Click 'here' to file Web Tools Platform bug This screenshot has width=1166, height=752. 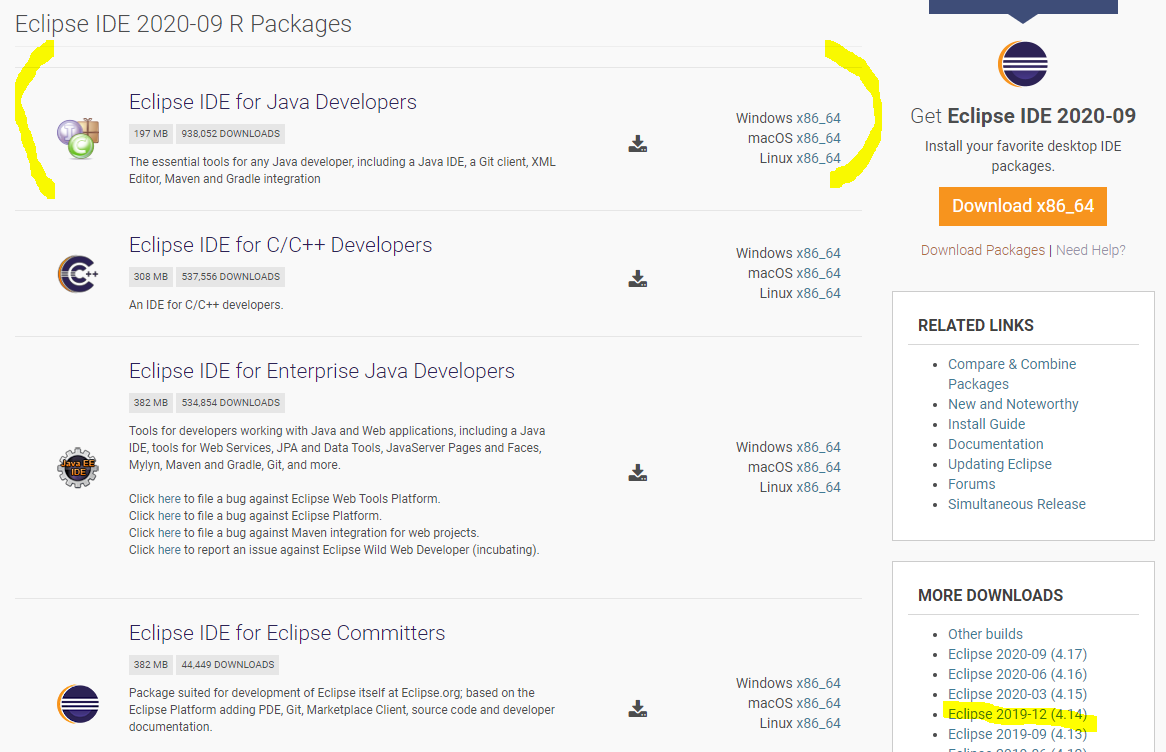(x=169, y=498)
